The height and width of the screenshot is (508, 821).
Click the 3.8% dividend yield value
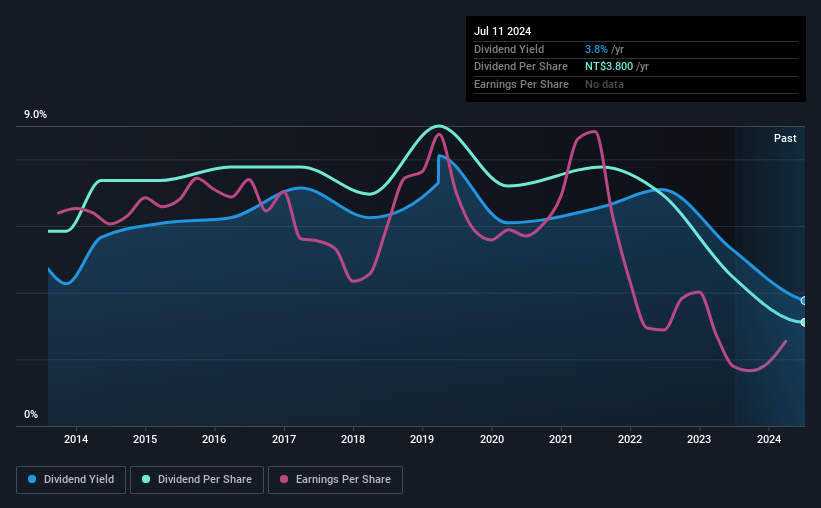(x=596, y=49)
